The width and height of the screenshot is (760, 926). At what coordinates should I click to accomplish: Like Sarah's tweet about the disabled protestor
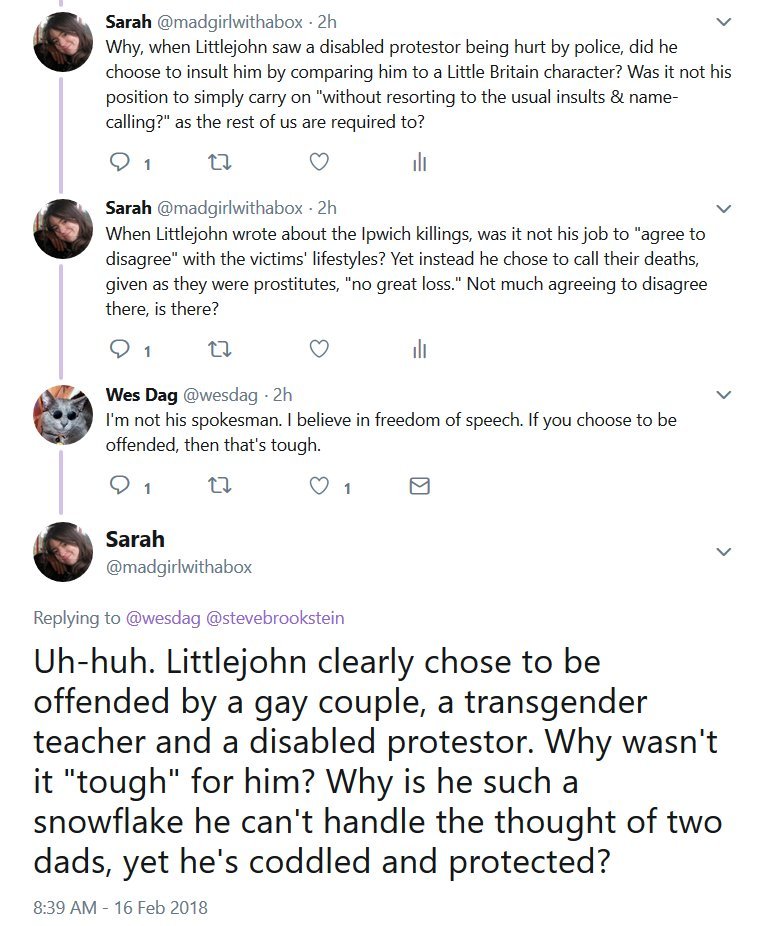318,162
